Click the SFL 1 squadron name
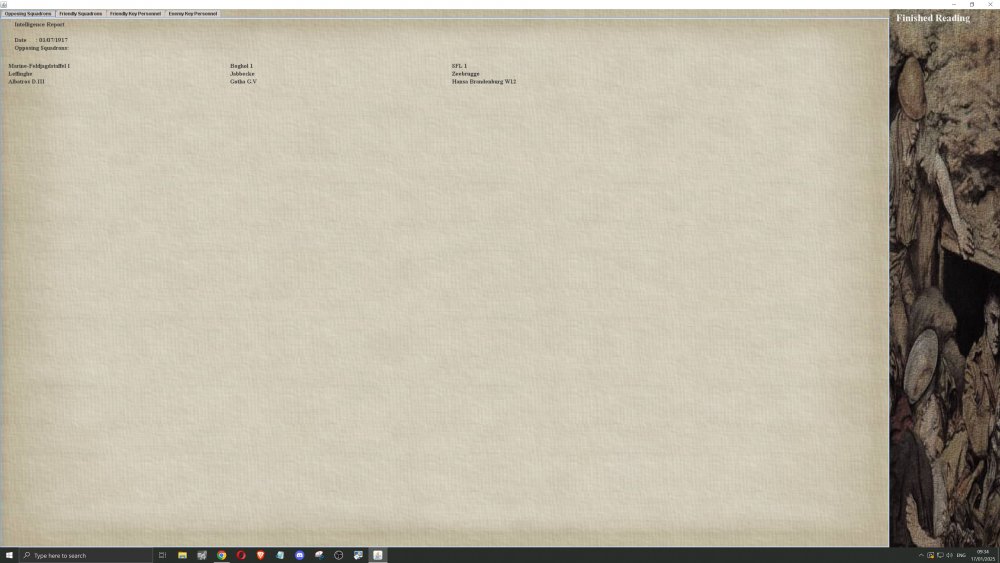Viewport: 1000px width, 563px height. (459, 66)
